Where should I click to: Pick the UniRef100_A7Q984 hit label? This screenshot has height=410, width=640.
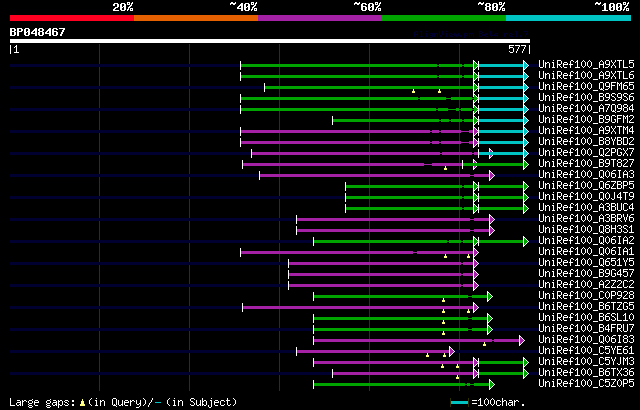point(586,109)
